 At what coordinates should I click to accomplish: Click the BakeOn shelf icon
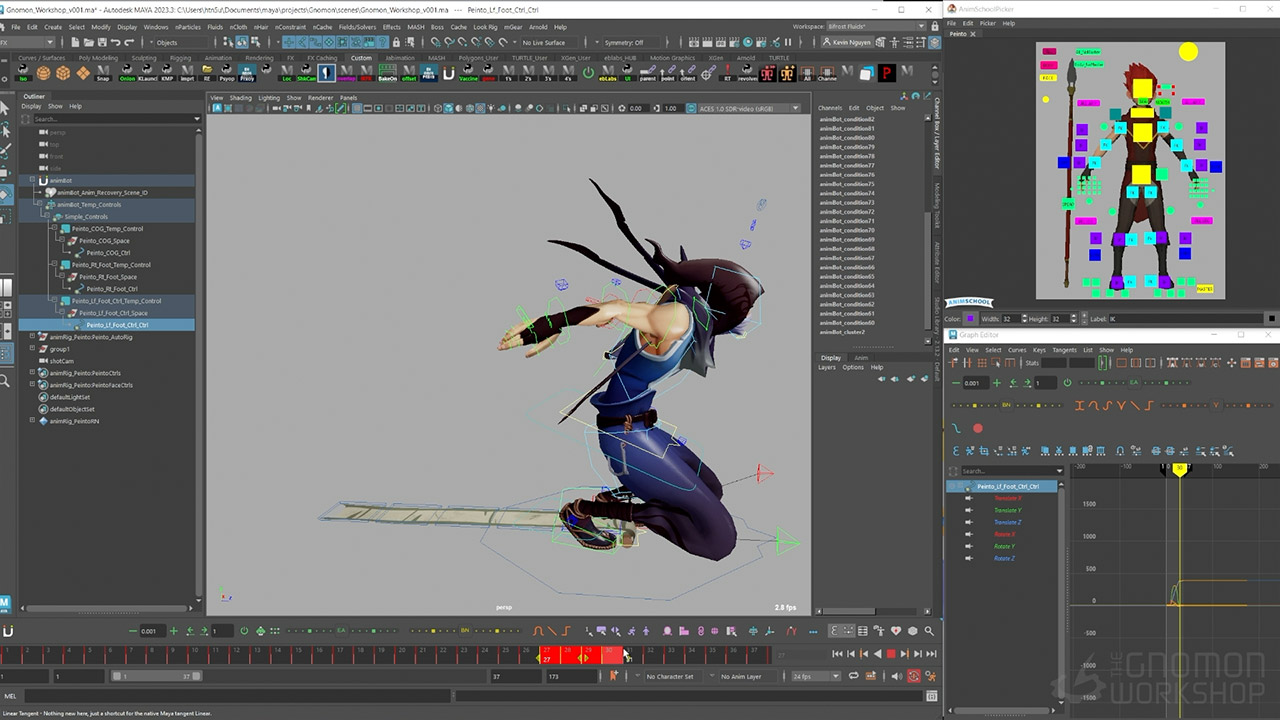pos(387,73)
